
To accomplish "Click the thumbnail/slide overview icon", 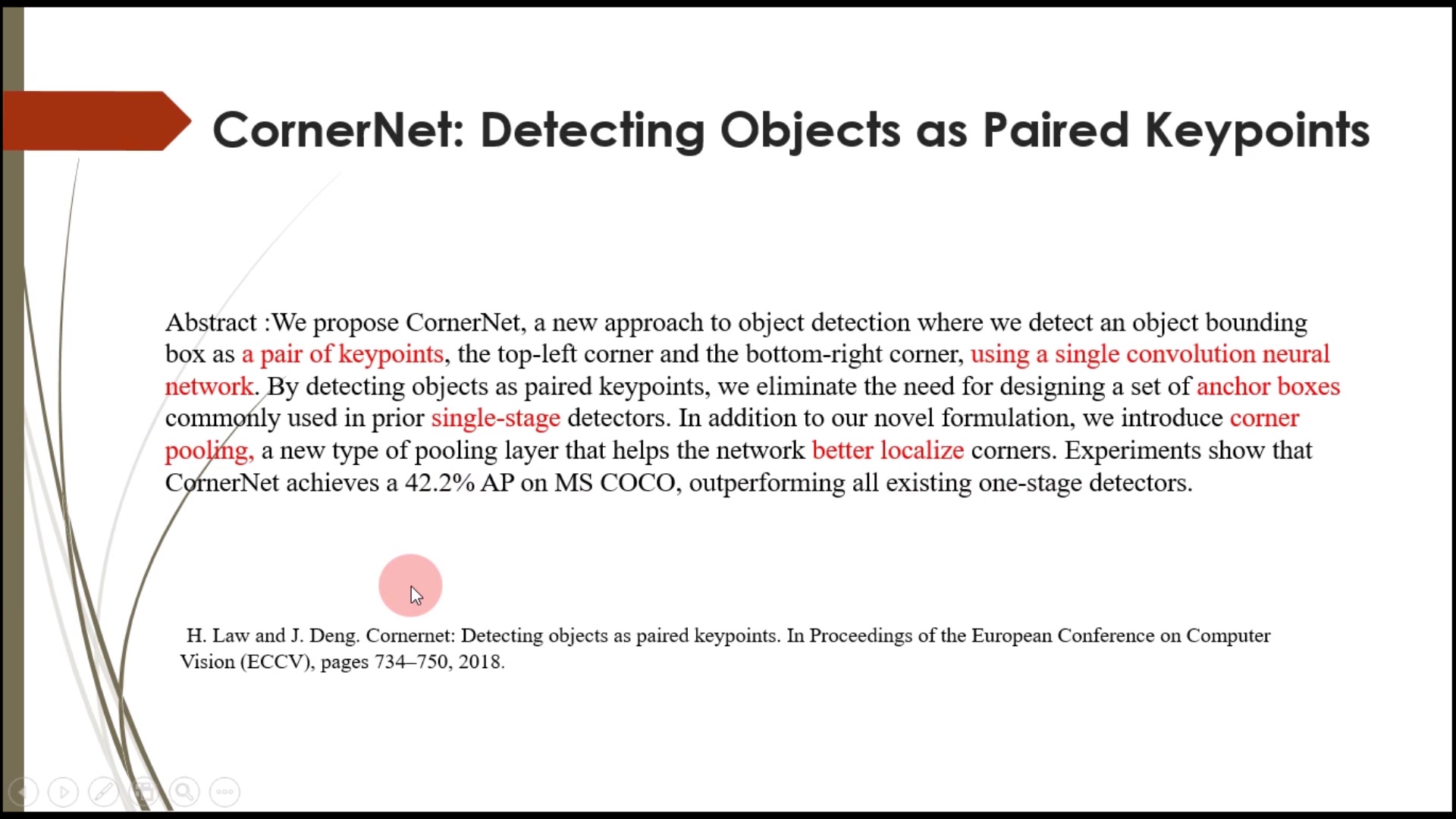I will [x=144, y=791].
